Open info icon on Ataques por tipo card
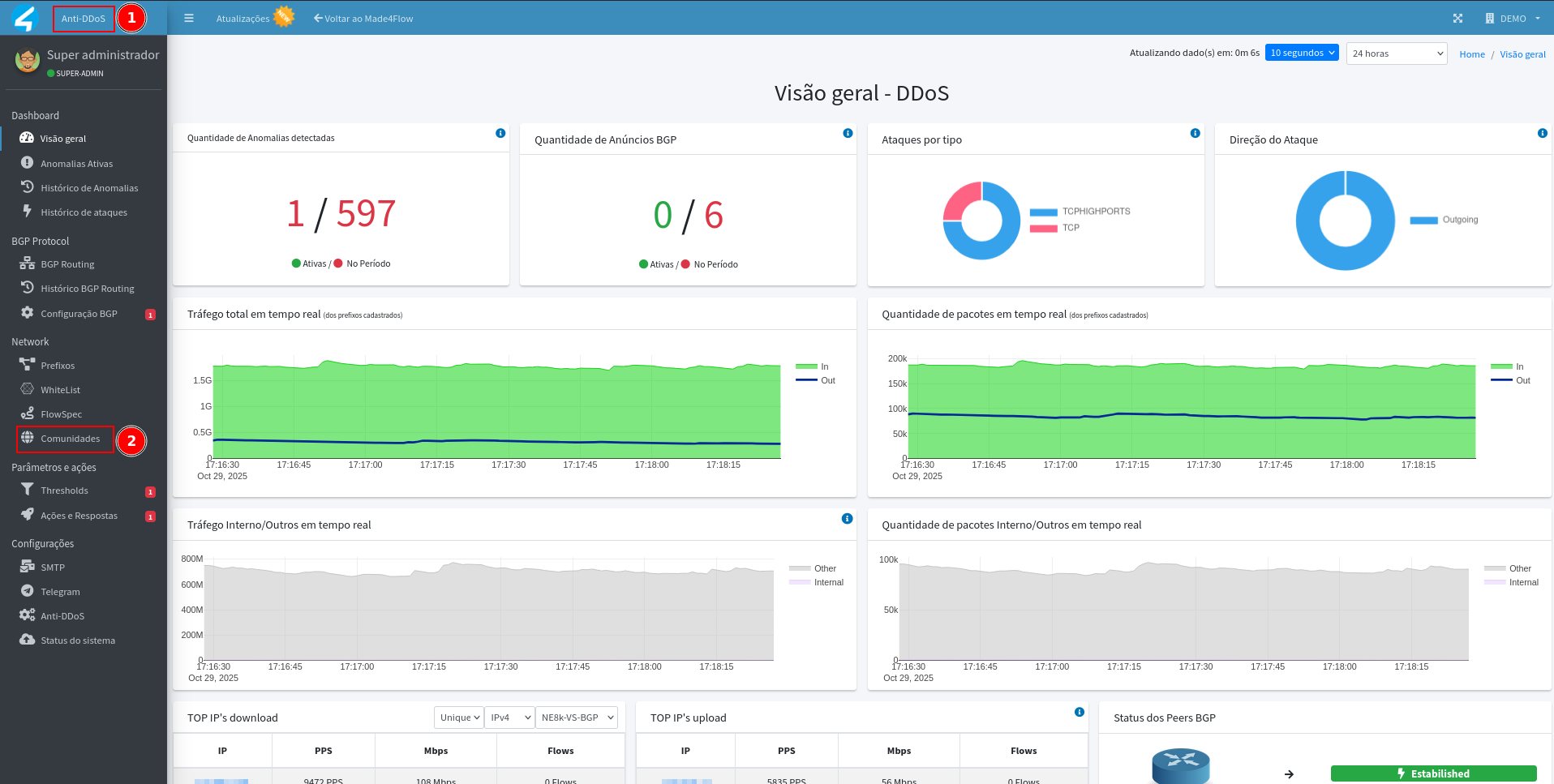 (x=1195, y=134)
